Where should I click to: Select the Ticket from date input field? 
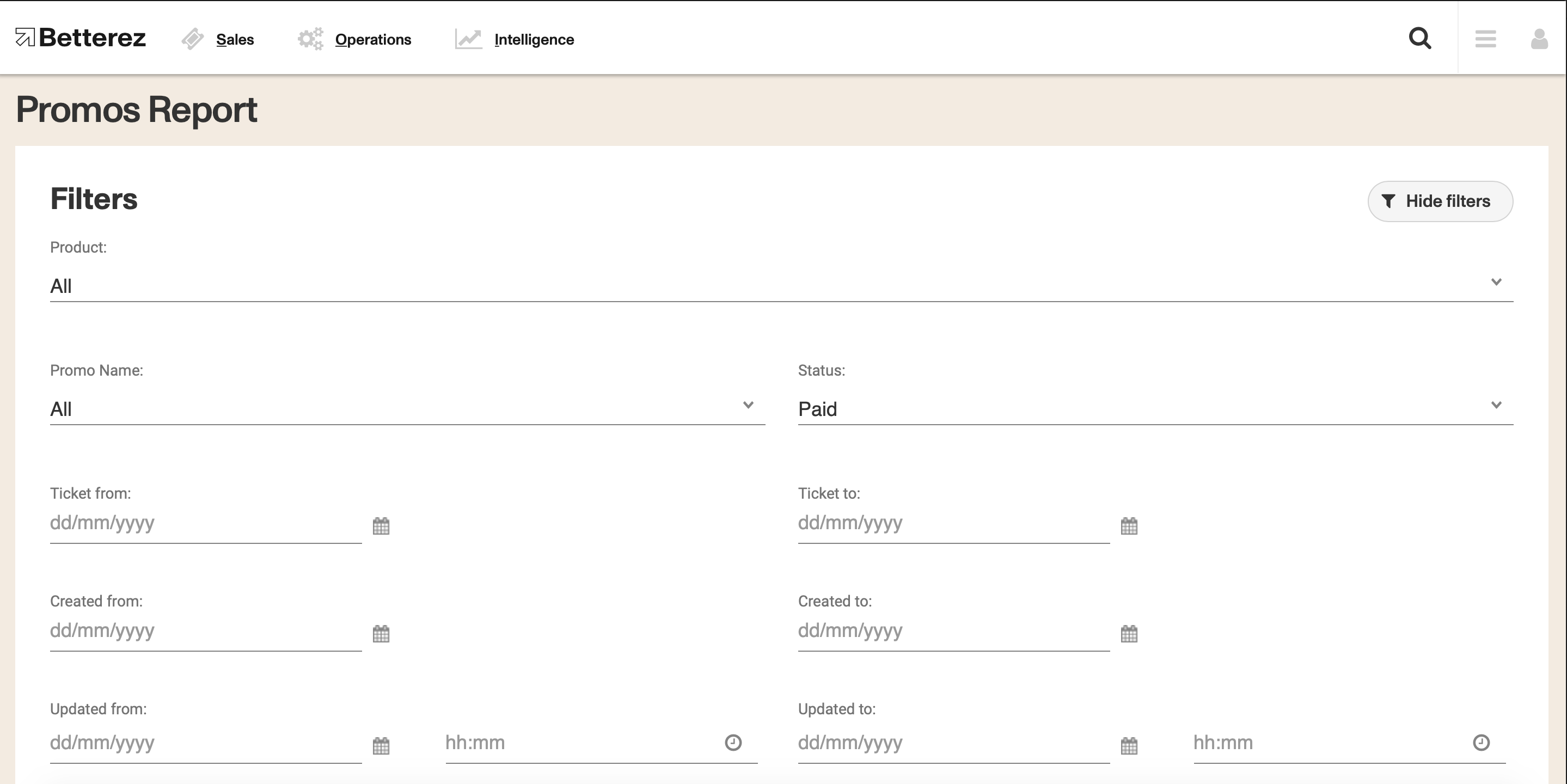coord(206,524)
